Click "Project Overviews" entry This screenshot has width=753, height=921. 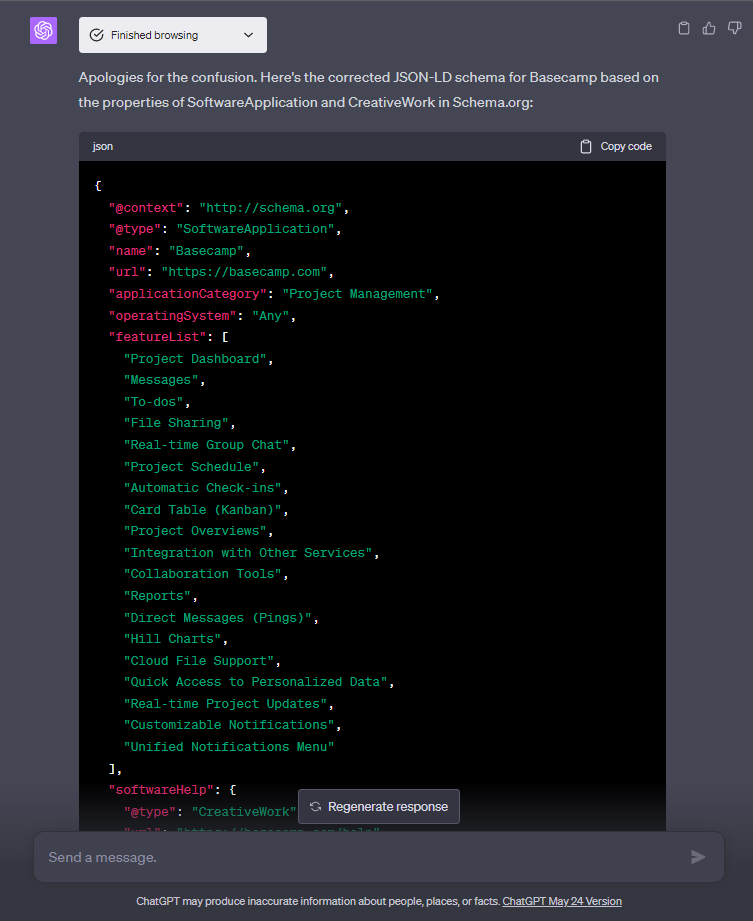[x=195, y=531]
